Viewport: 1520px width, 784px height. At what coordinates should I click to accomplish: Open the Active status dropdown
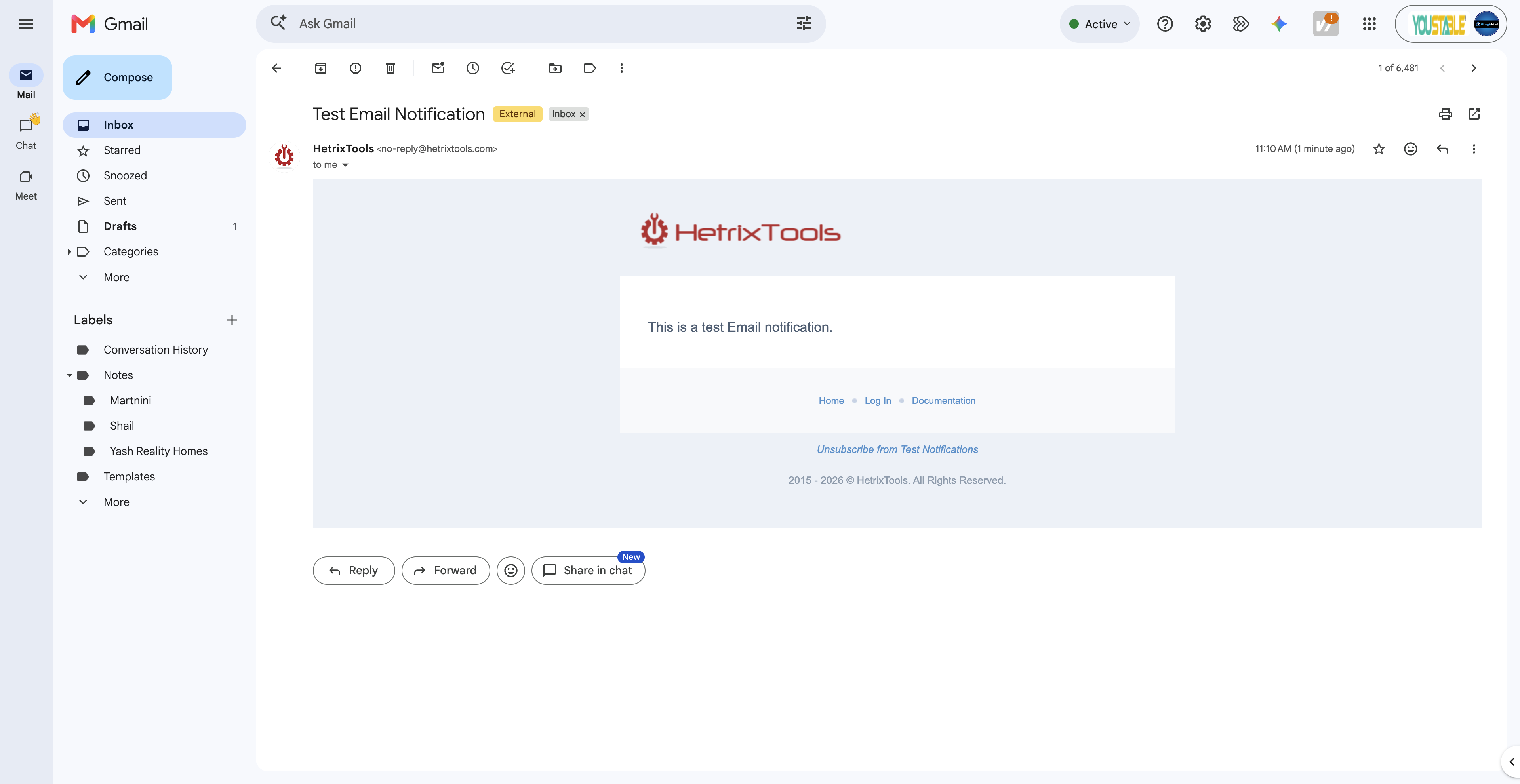[1100, 24]
